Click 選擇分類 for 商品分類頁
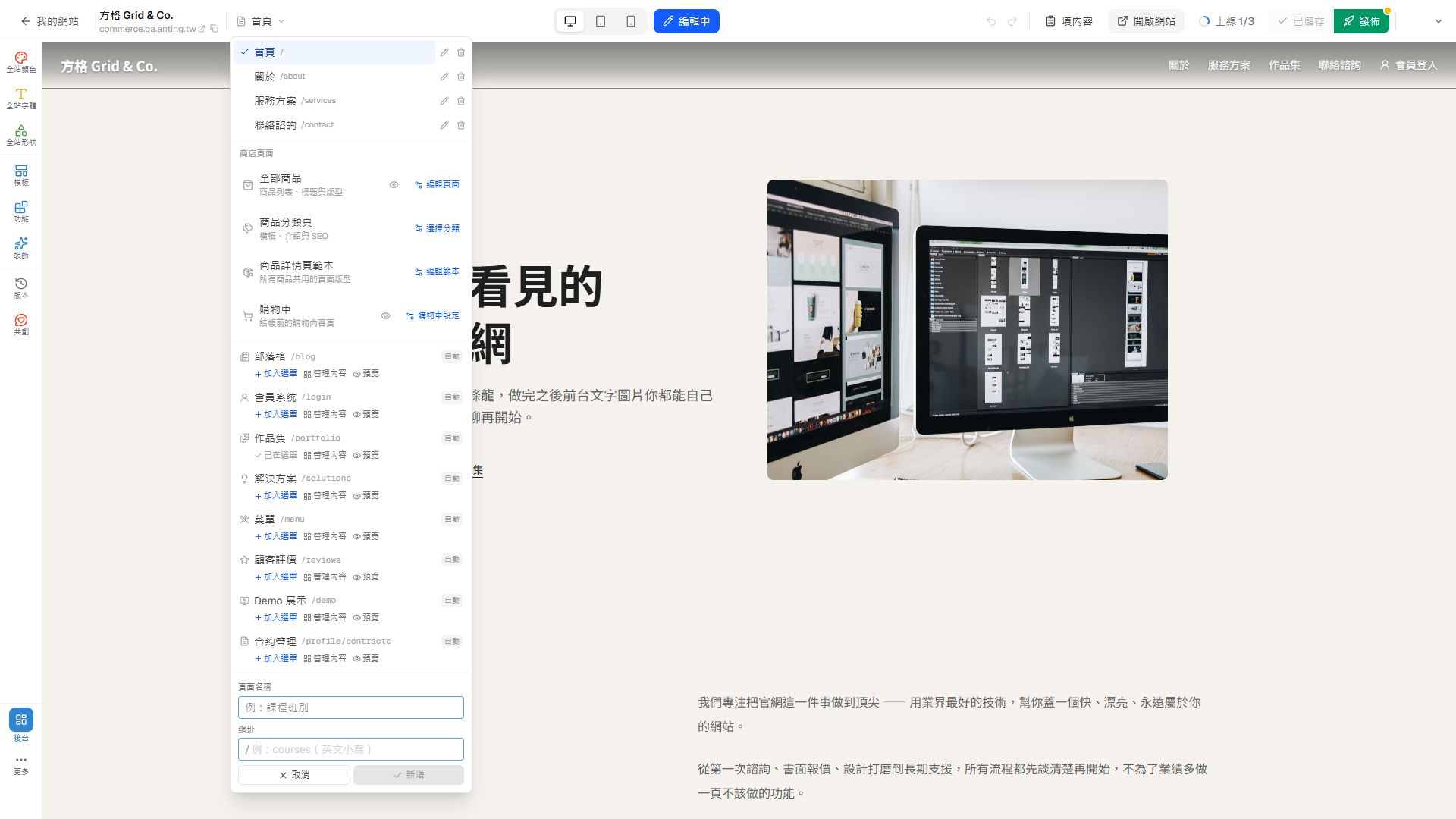Image resolution: width=1456 pixels, height=819 pixels. [437, 228]
